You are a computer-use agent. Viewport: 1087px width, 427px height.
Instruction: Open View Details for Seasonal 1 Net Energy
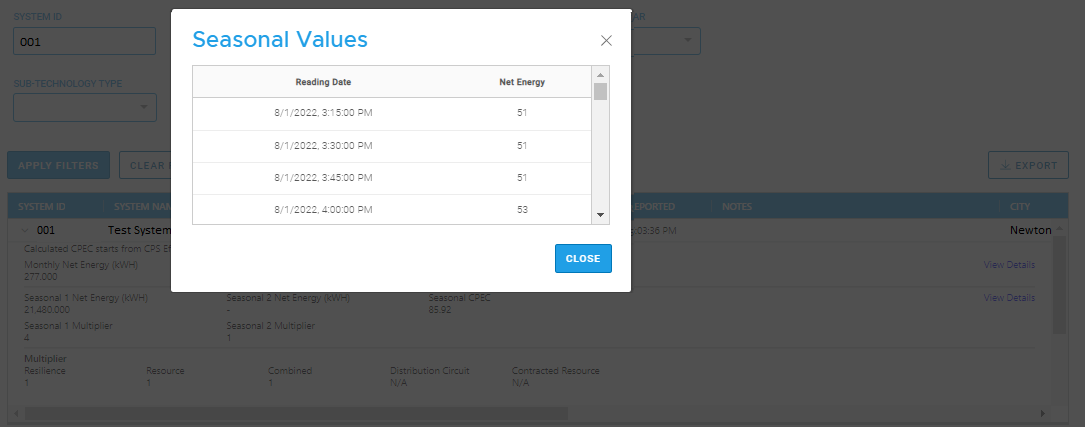1009,298
